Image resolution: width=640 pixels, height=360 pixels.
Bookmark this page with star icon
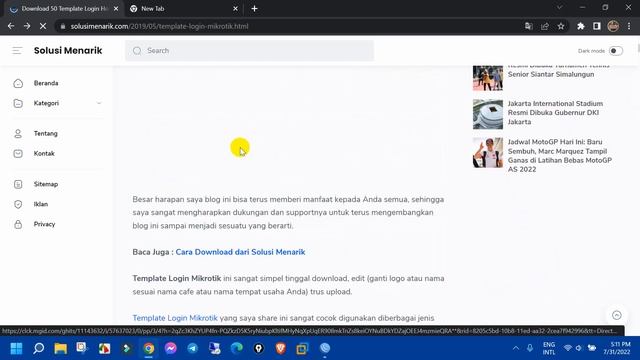tap(561, 26)
